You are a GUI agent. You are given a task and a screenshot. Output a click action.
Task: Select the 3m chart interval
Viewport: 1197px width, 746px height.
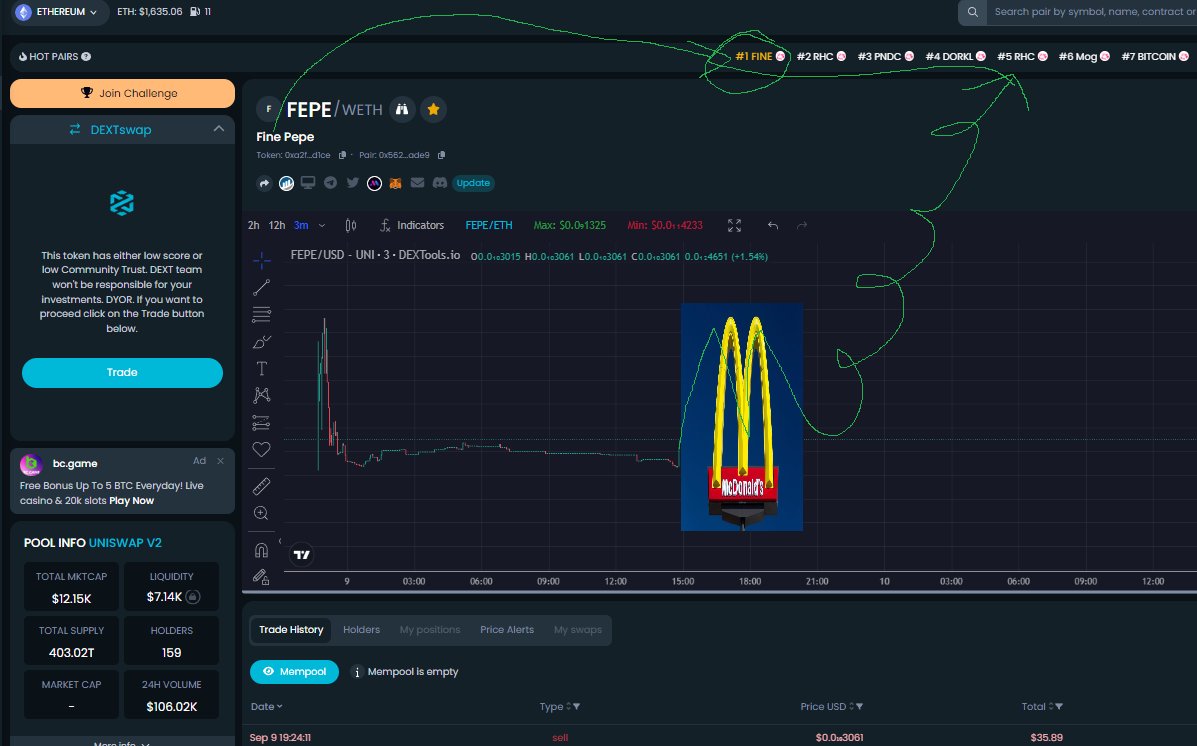pyautogui.click(x=302, y=225)
